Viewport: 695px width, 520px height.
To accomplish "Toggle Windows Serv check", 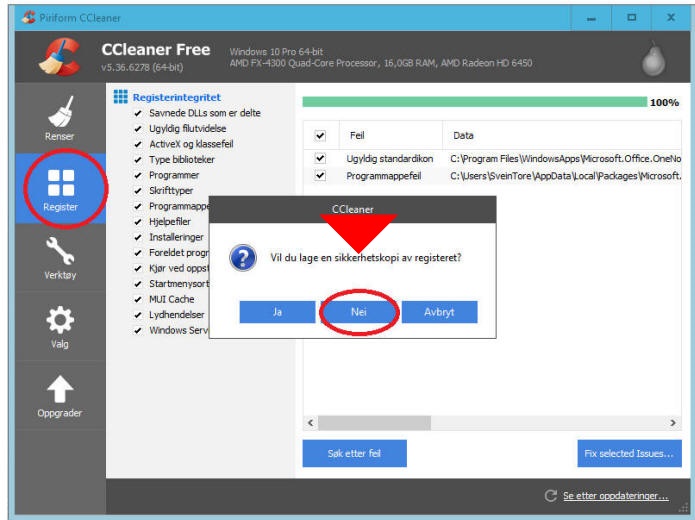I will tap(138, 330).
